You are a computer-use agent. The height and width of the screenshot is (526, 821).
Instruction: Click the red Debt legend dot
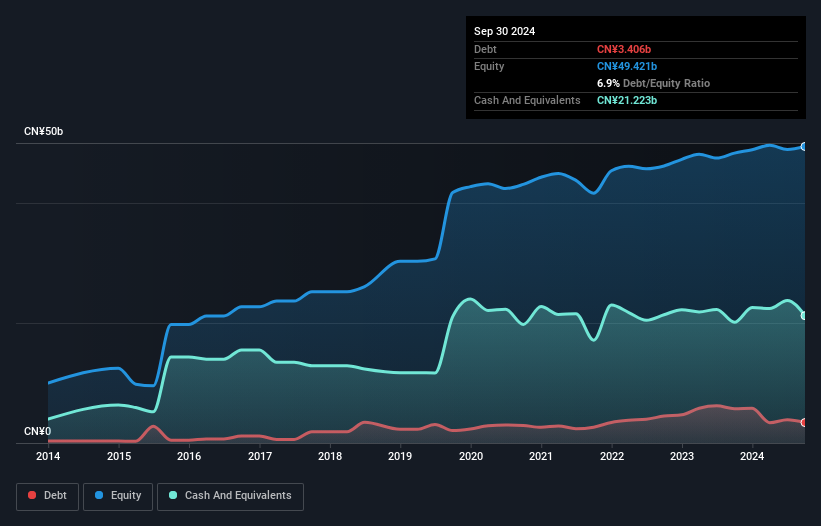click(x=32, y=495)
